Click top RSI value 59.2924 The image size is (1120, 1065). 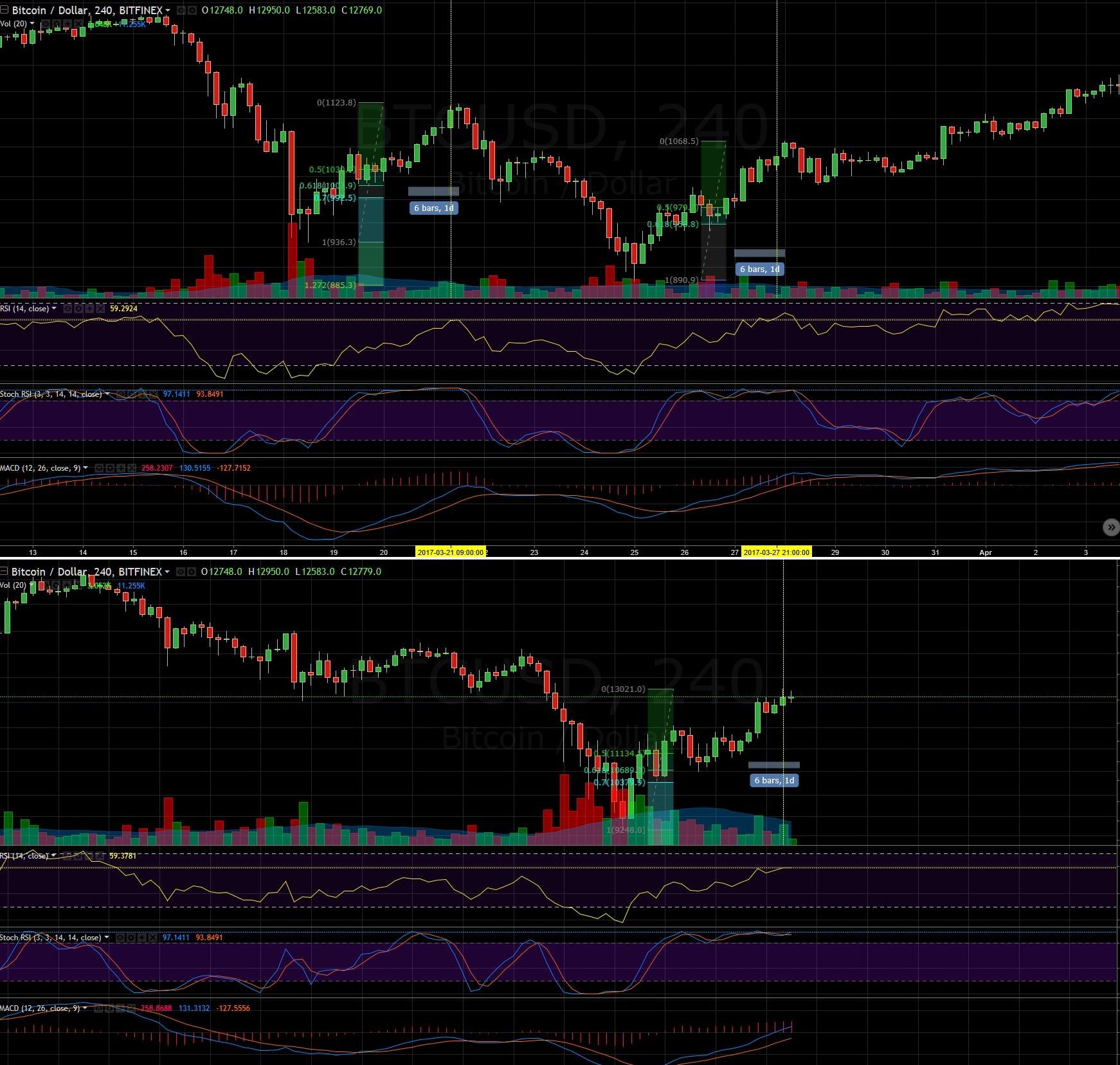tap(123, 309)
